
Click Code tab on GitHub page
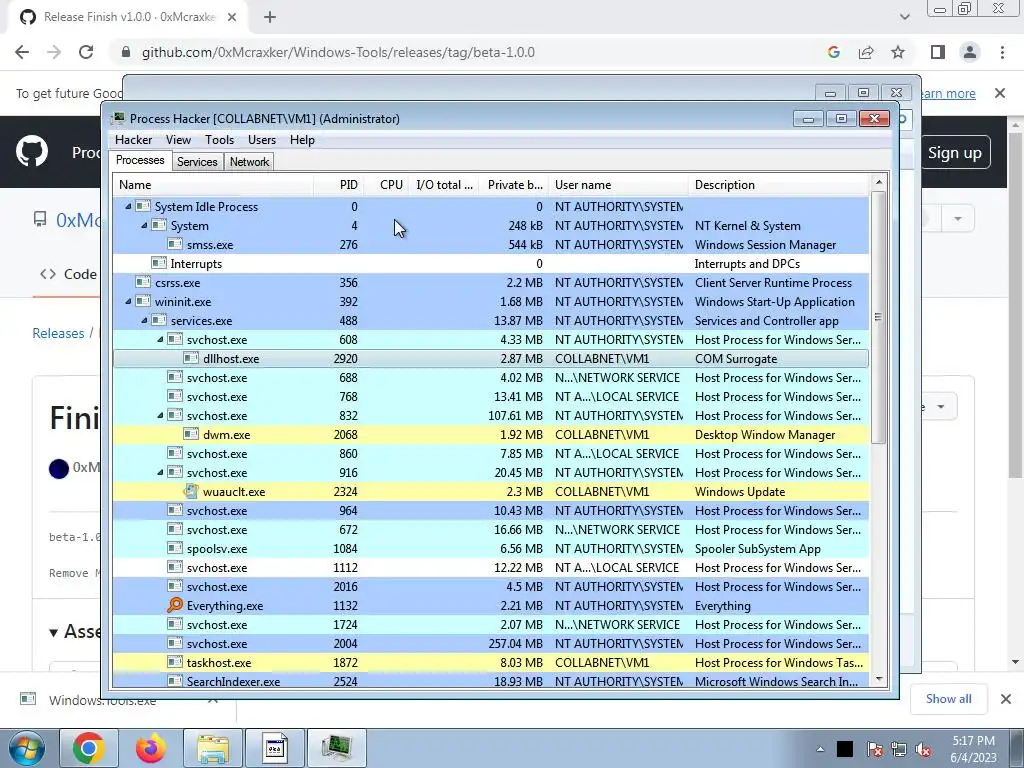point(69,274)
